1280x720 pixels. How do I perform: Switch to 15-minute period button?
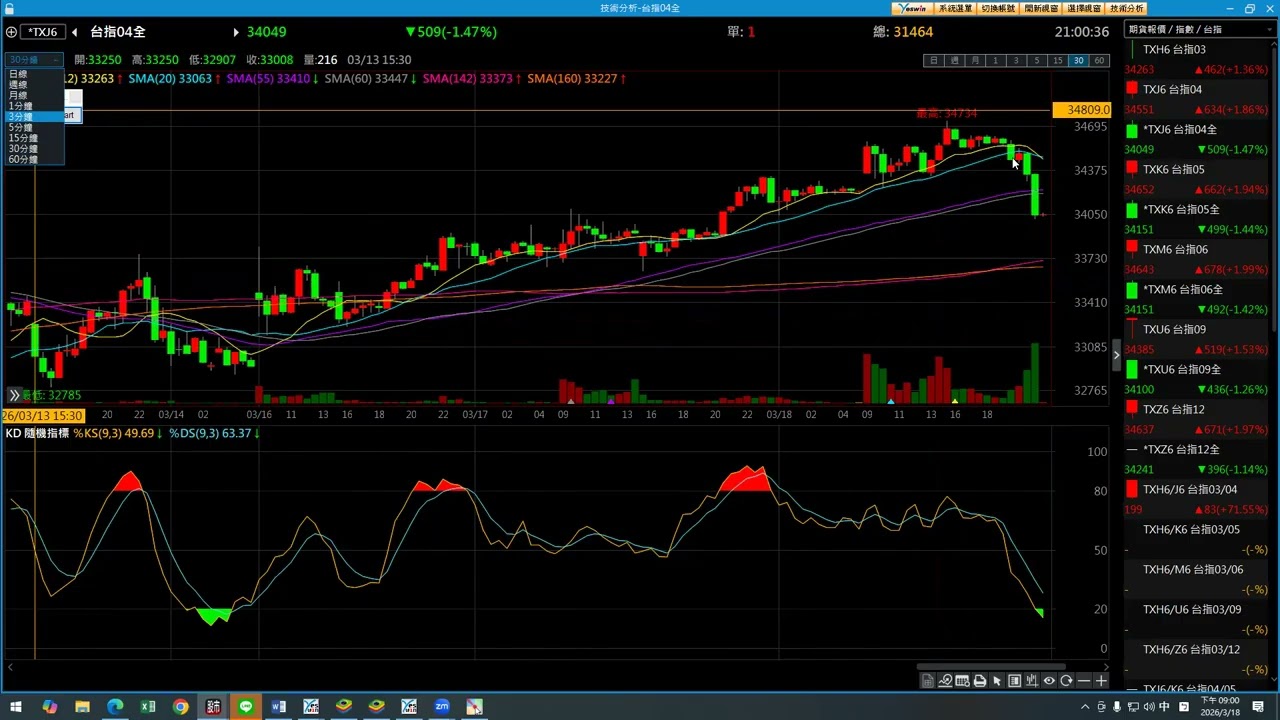(1057, 61)
